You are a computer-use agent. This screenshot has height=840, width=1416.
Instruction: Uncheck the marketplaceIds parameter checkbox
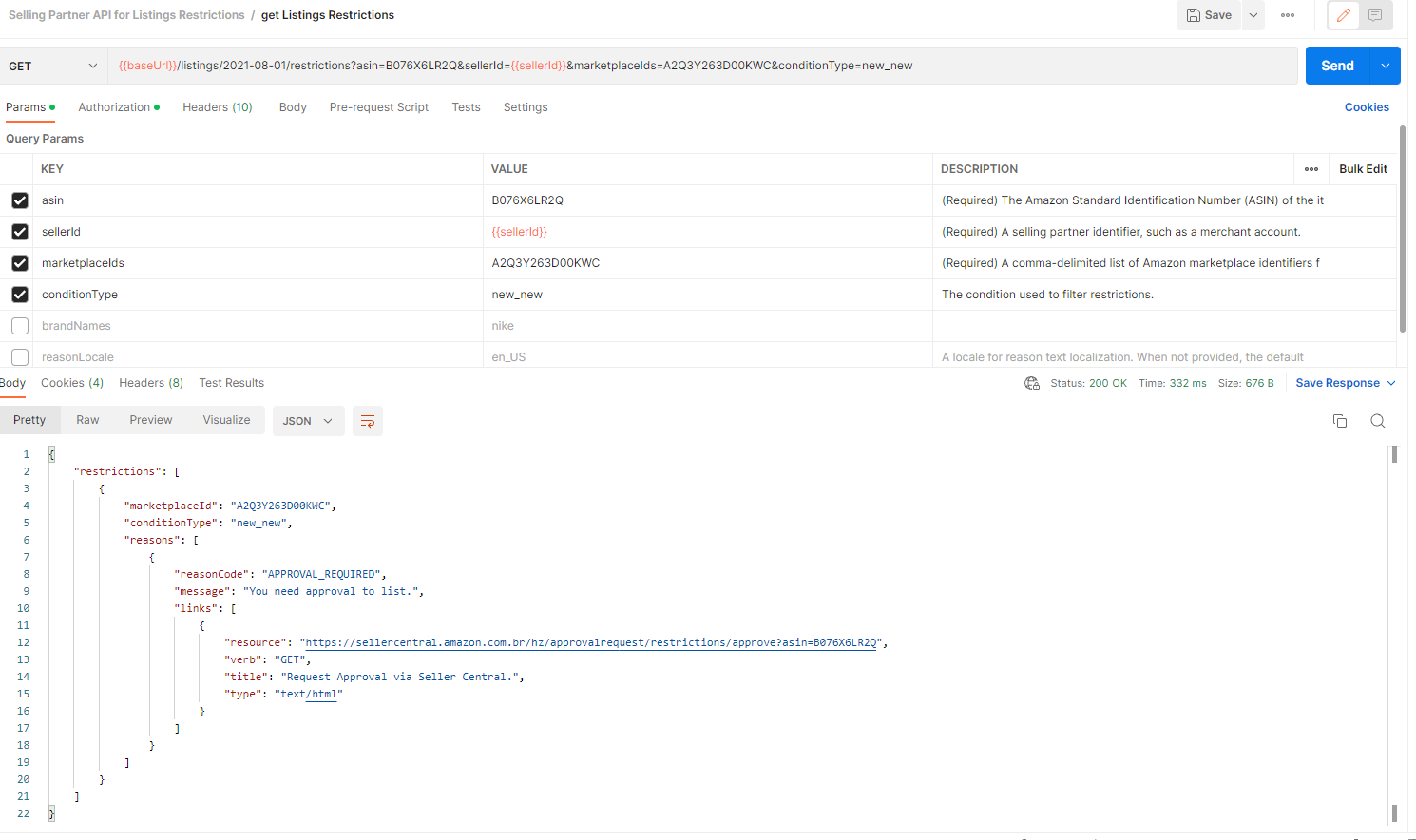pos(20,263)
